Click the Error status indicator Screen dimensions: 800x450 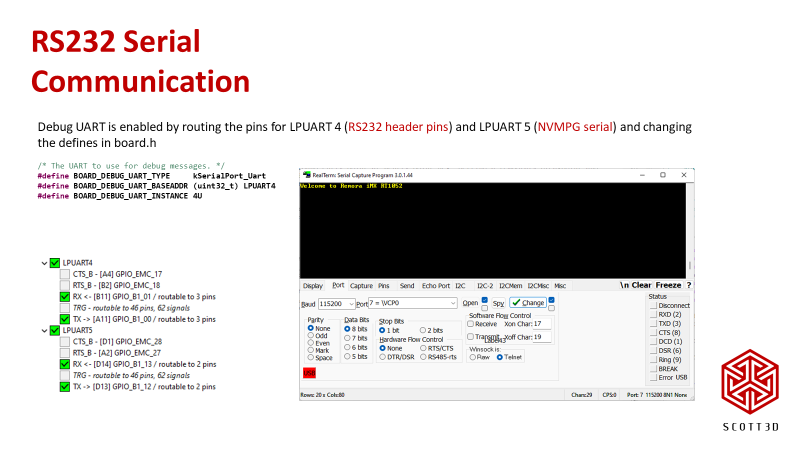point(653,378)
